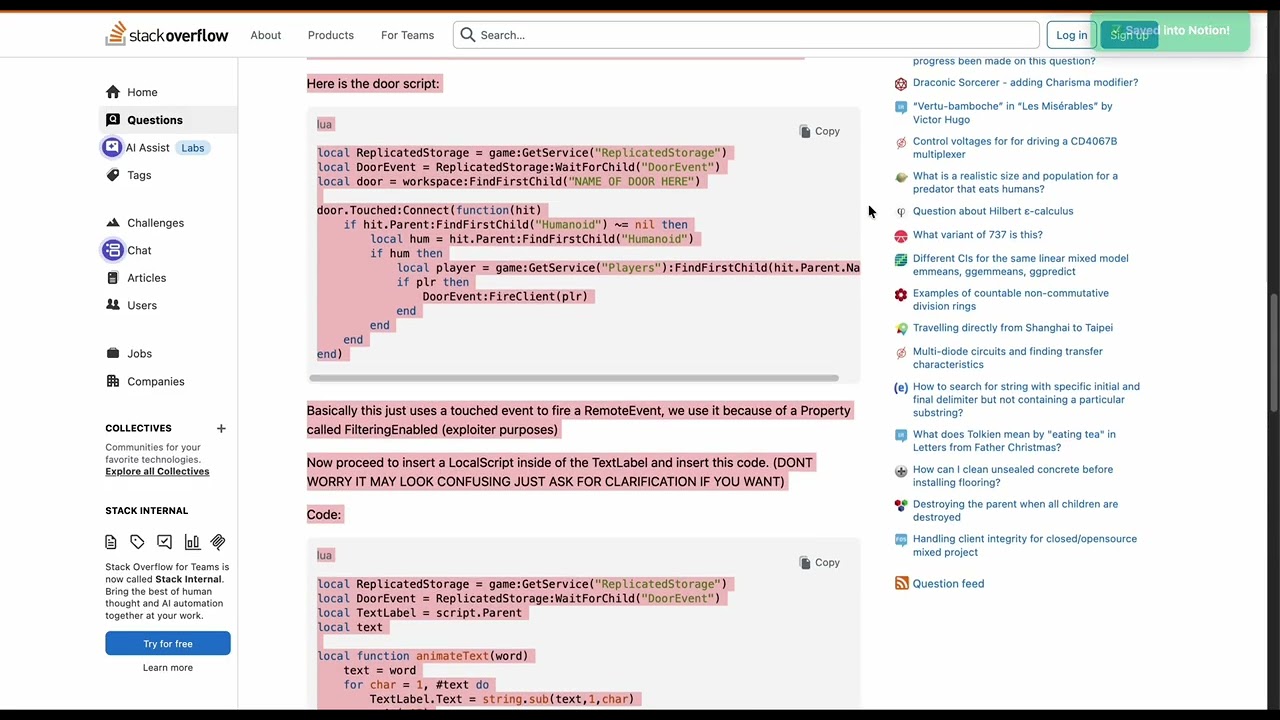The width and height of the screenshot is (1280, 720).
Task: Click the 'Here is the door script:' text
Action: (373, 84)
